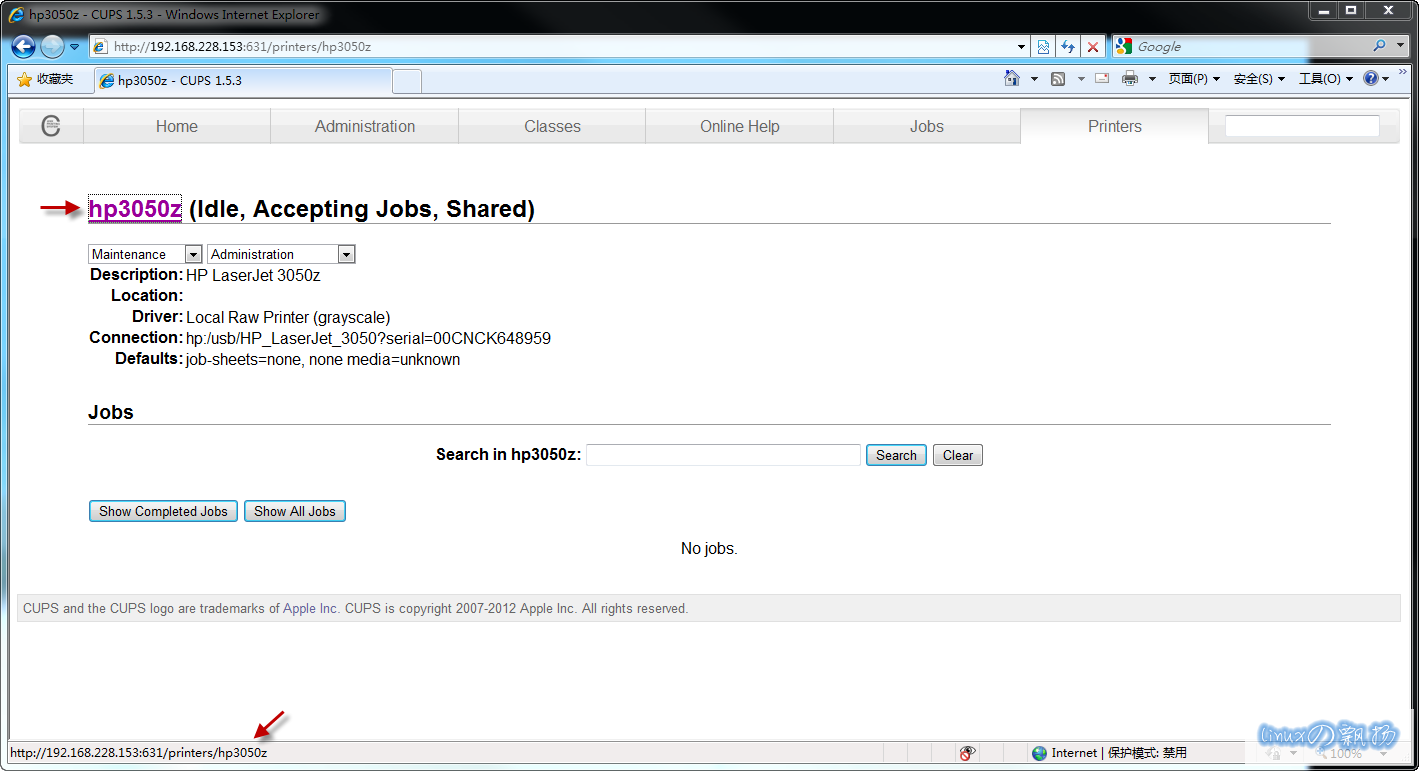
Task: Open the 工具(O) menu
Action: pos(1325,79)
